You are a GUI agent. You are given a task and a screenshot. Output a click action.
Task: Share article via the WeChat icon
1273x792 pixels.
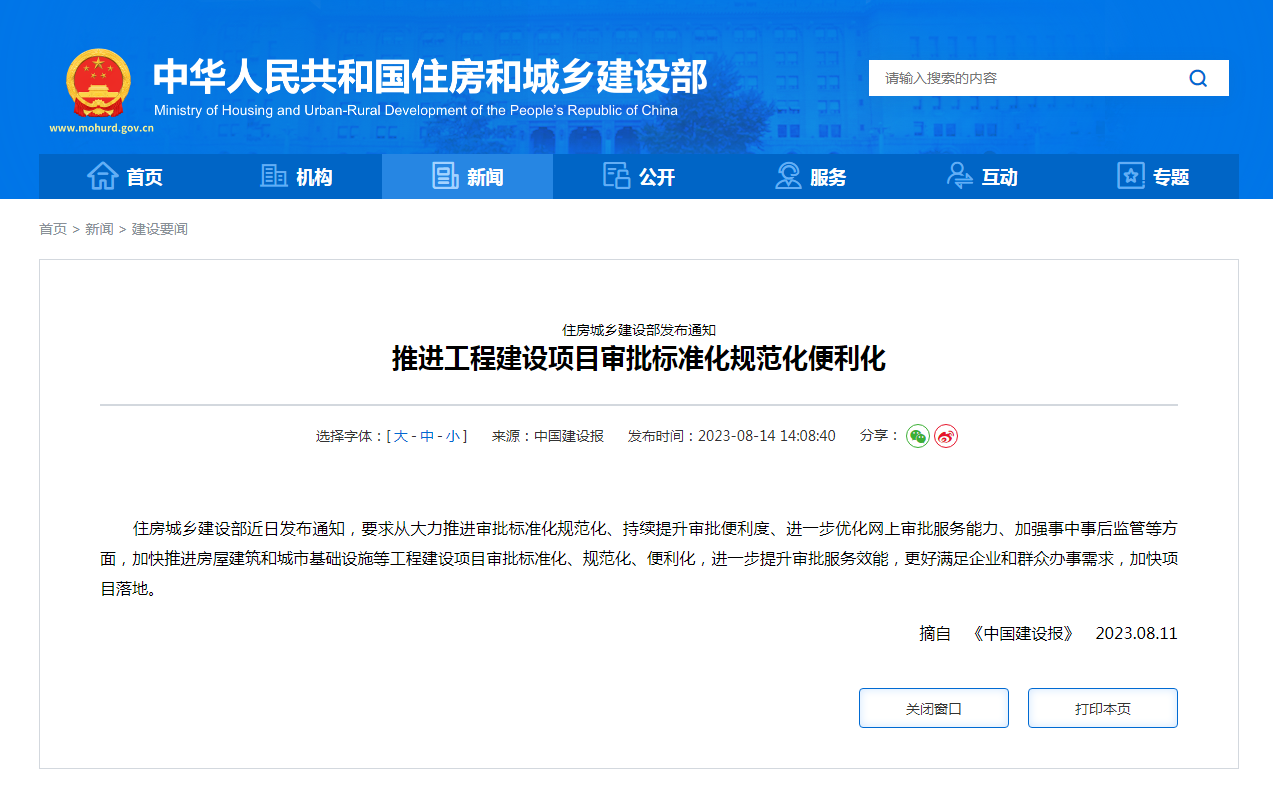coord(916,436)
